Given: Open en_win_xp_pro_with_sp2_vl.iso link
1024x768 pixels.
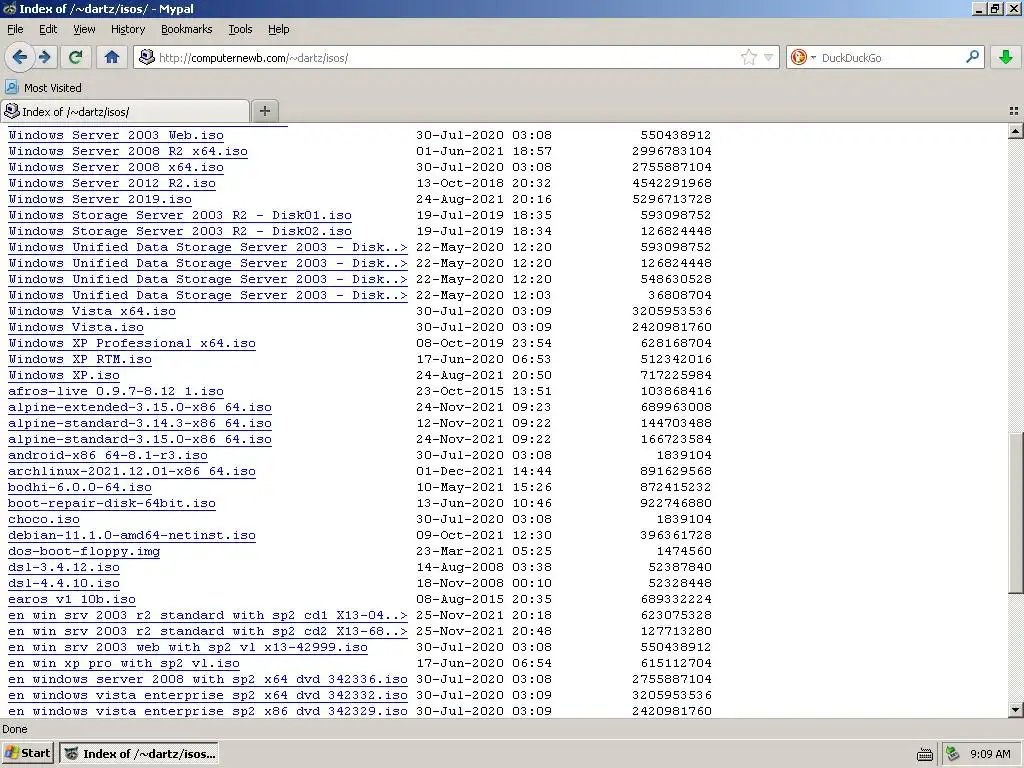Looking at the screenshot, I should point(124,663).
